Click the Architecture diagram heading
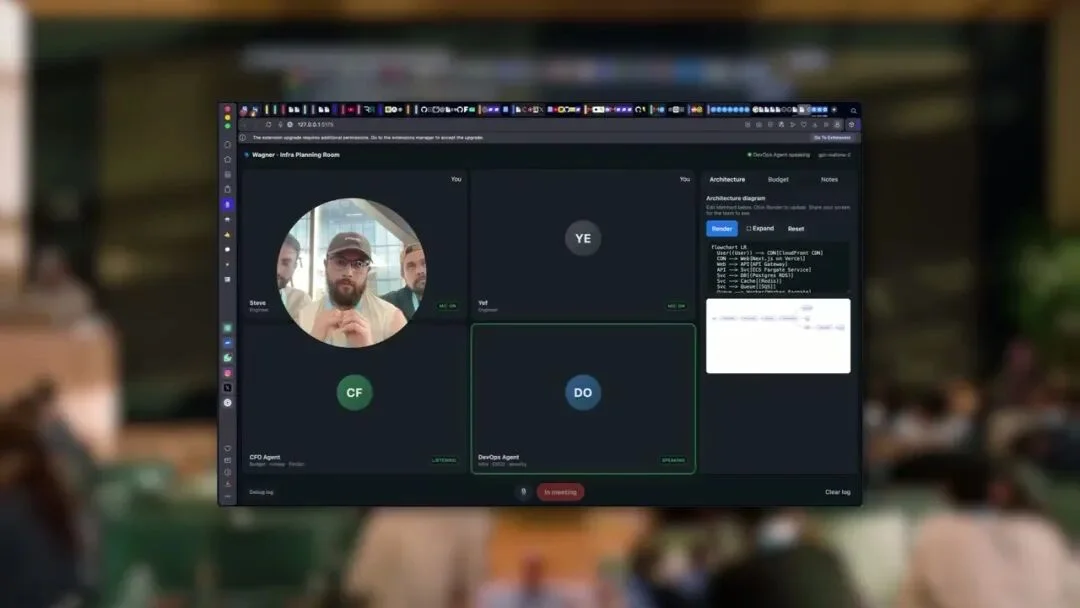This screenshot has height=608, width=1080. (x=736, y=198)
